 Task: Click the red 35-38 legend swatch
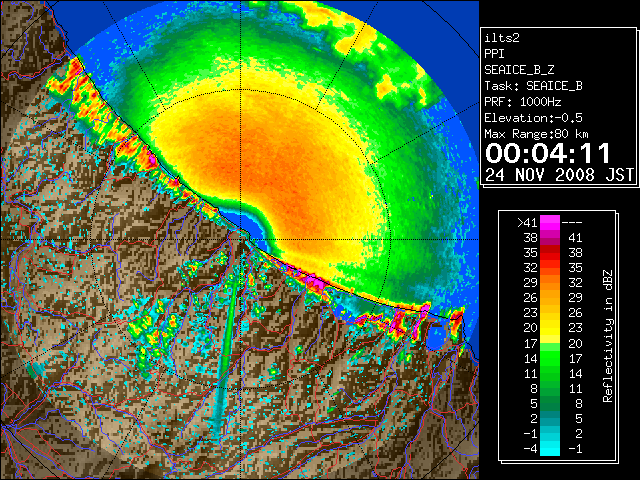click(550, 253)
